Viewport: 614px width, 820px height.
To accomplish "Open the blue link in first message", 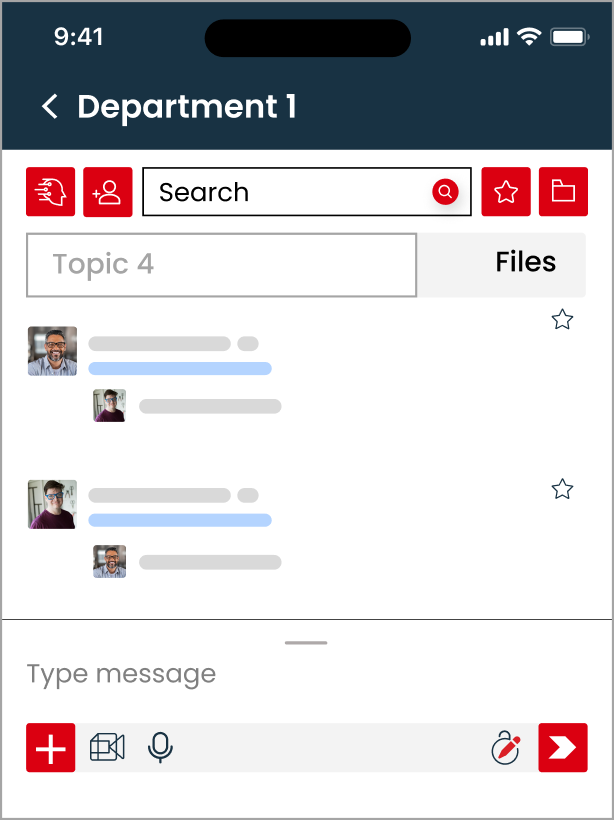I will point(180,369).
